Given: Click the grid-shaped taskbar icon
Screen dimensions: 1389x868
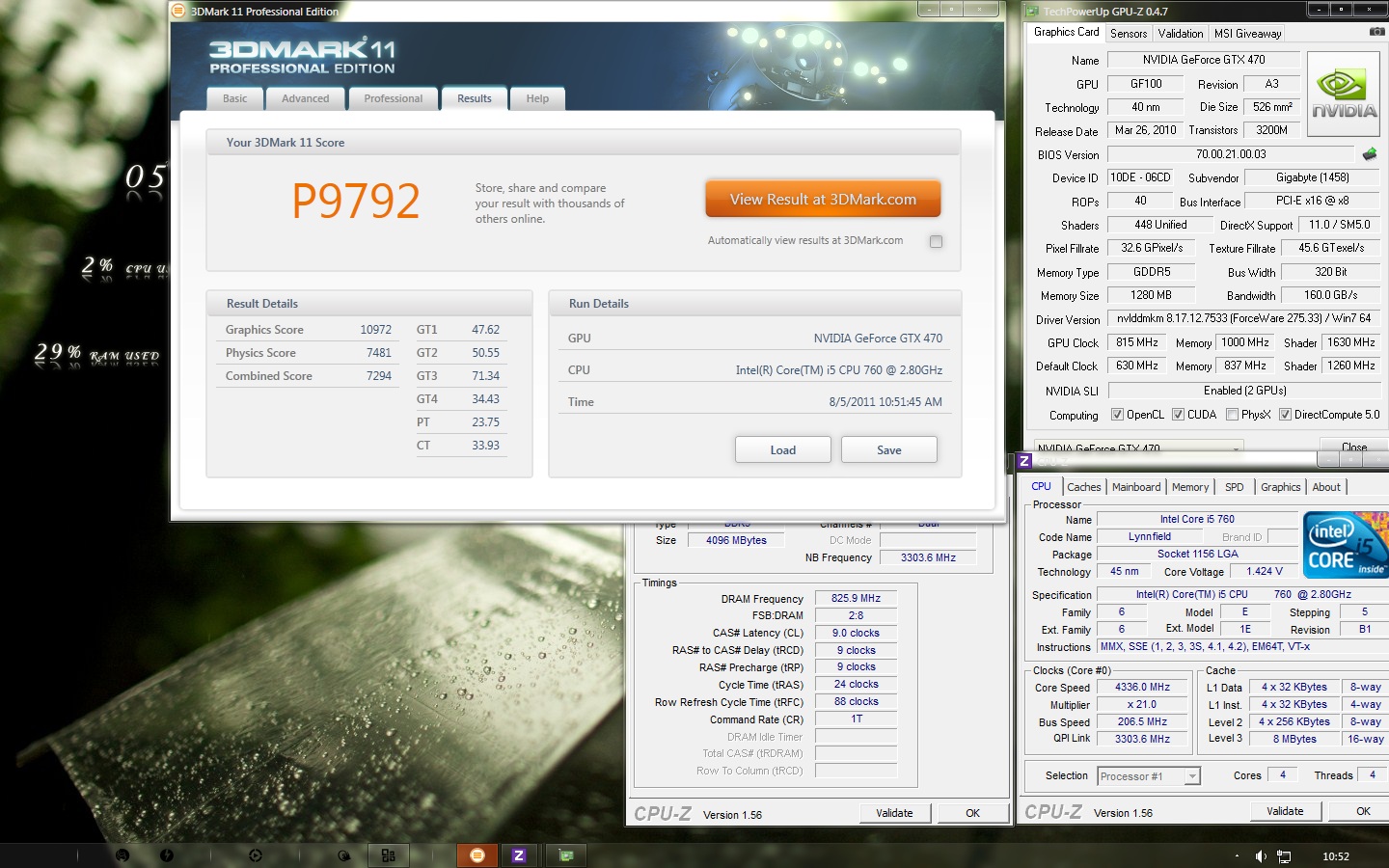Looking at the screenshot, I should point(388,855).
